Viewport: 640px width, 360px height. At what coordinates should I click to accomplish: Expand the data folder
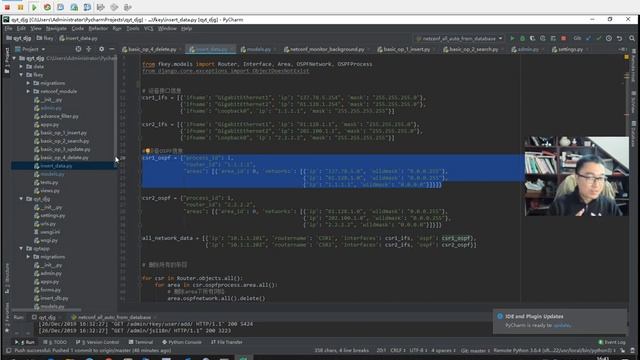[x=21, y=67]
